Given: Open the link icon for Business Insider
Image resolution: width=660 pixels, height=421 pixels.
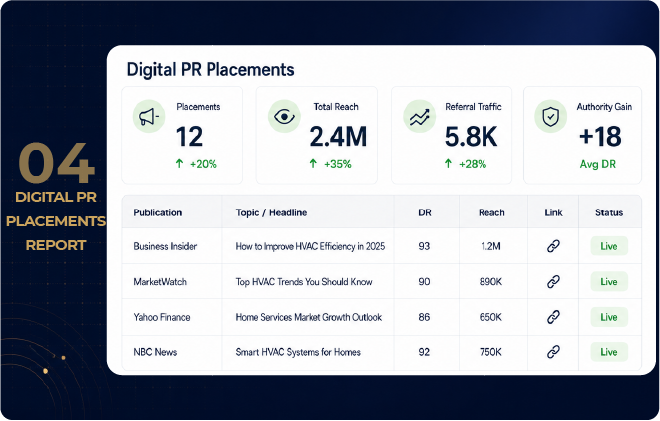Looking at the screenshot, I should [x=553, y=246].
